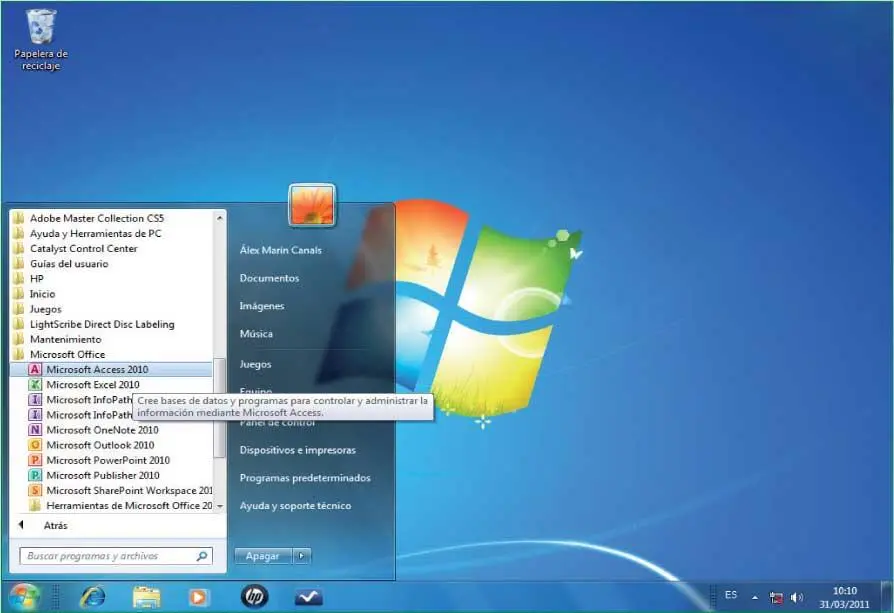894x613 pixels.
Task: Launch Microsoft Access 2010
Action: (111, 369)
